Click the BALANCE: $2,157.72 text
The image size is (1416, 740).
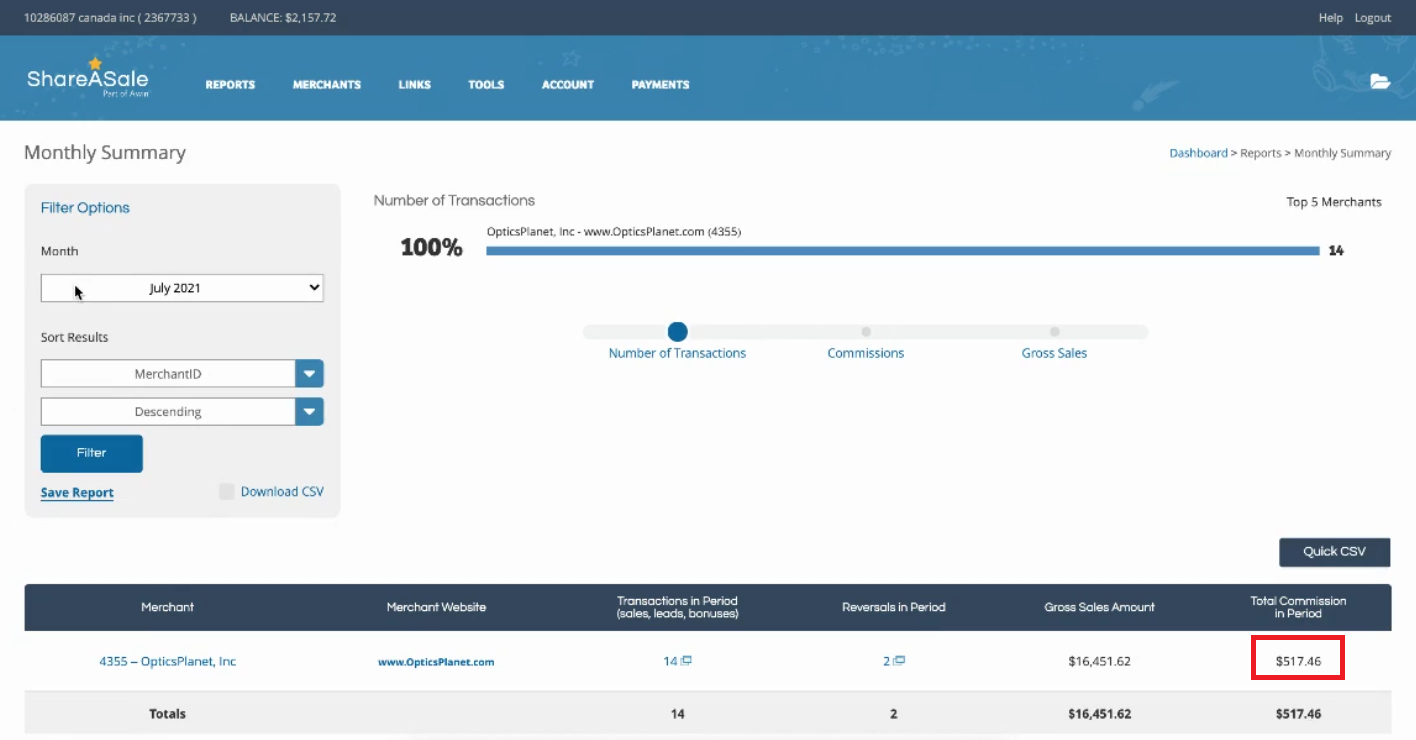click(x=283, y=18)
